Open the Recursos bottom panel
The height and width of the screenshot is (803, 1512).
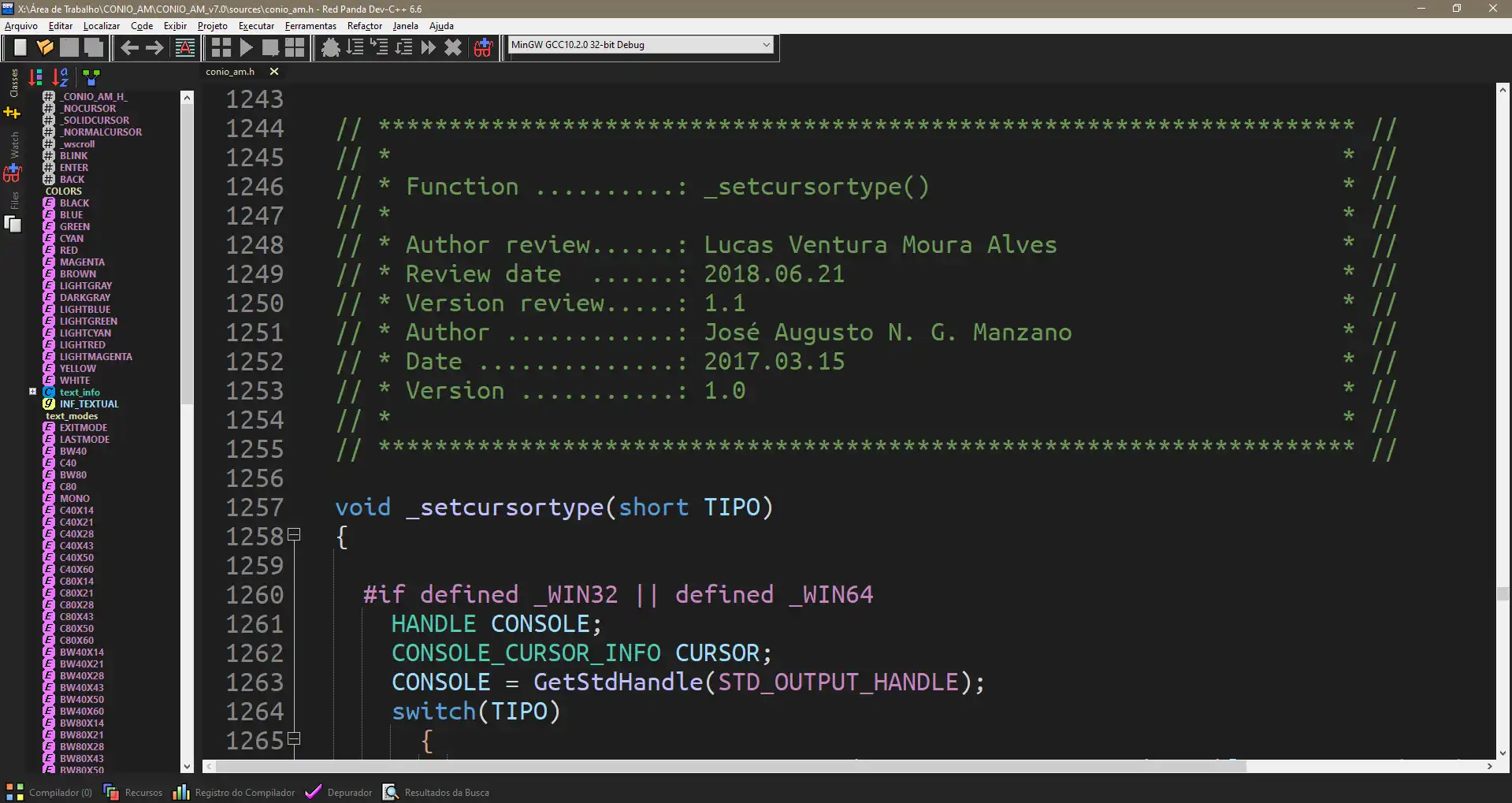(x=133, y=792)
